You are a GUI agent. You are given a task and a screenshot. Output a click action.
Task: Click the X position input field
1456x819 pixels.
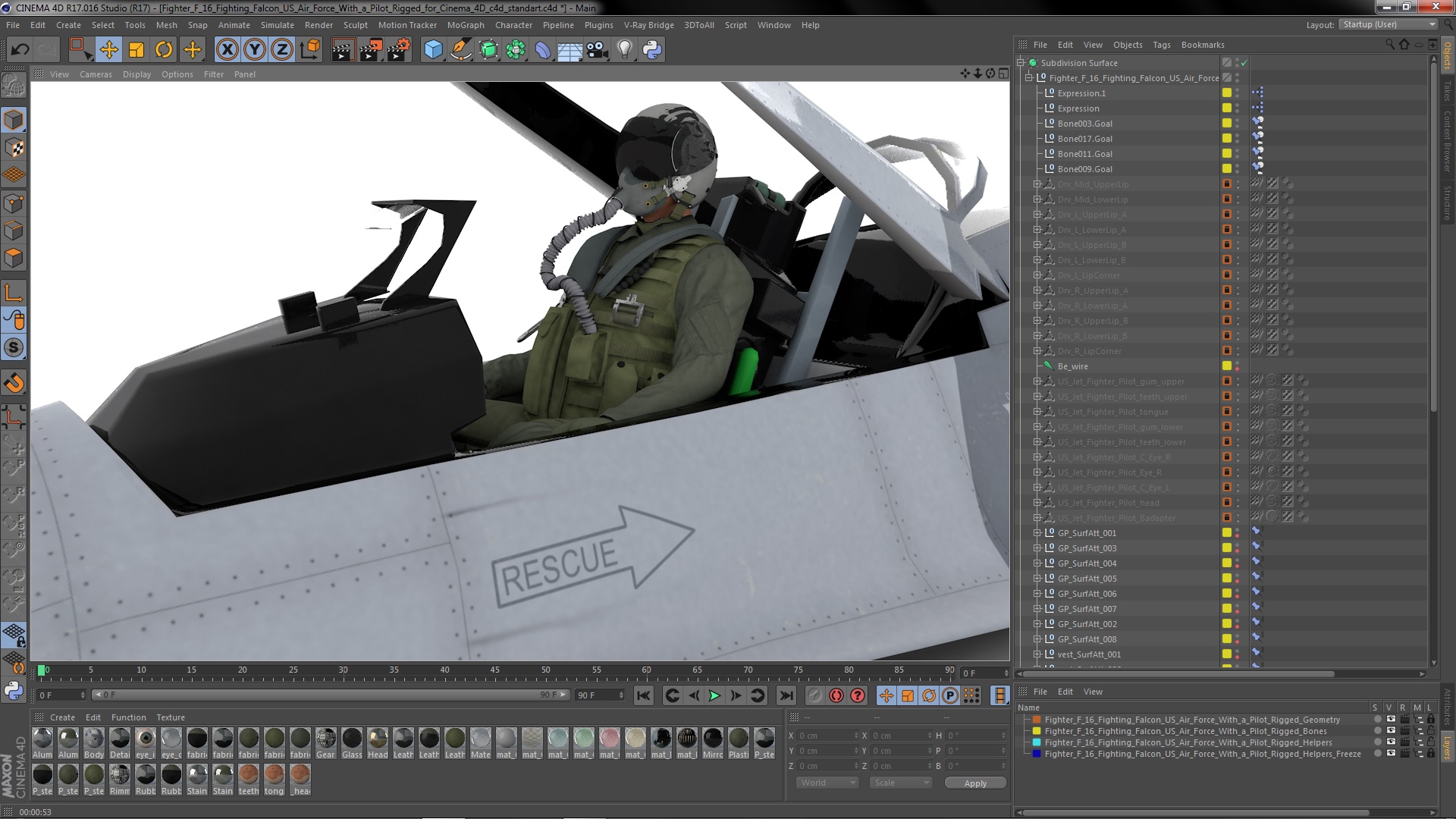pos(827,736)
